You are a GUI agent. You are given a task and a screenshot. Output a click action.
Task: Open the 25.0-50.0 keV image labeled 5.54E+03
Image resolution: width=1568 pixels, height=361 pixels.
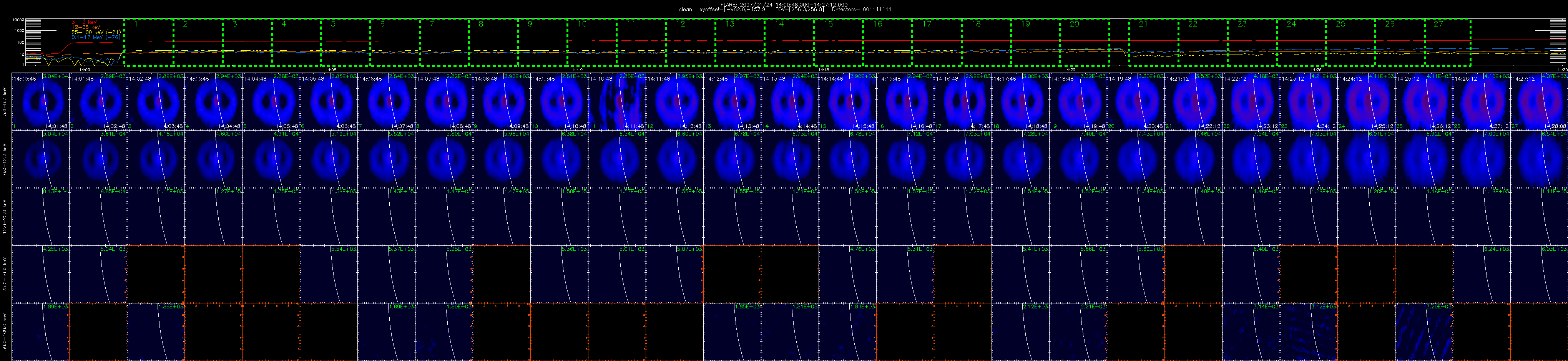tap(328, 273)
